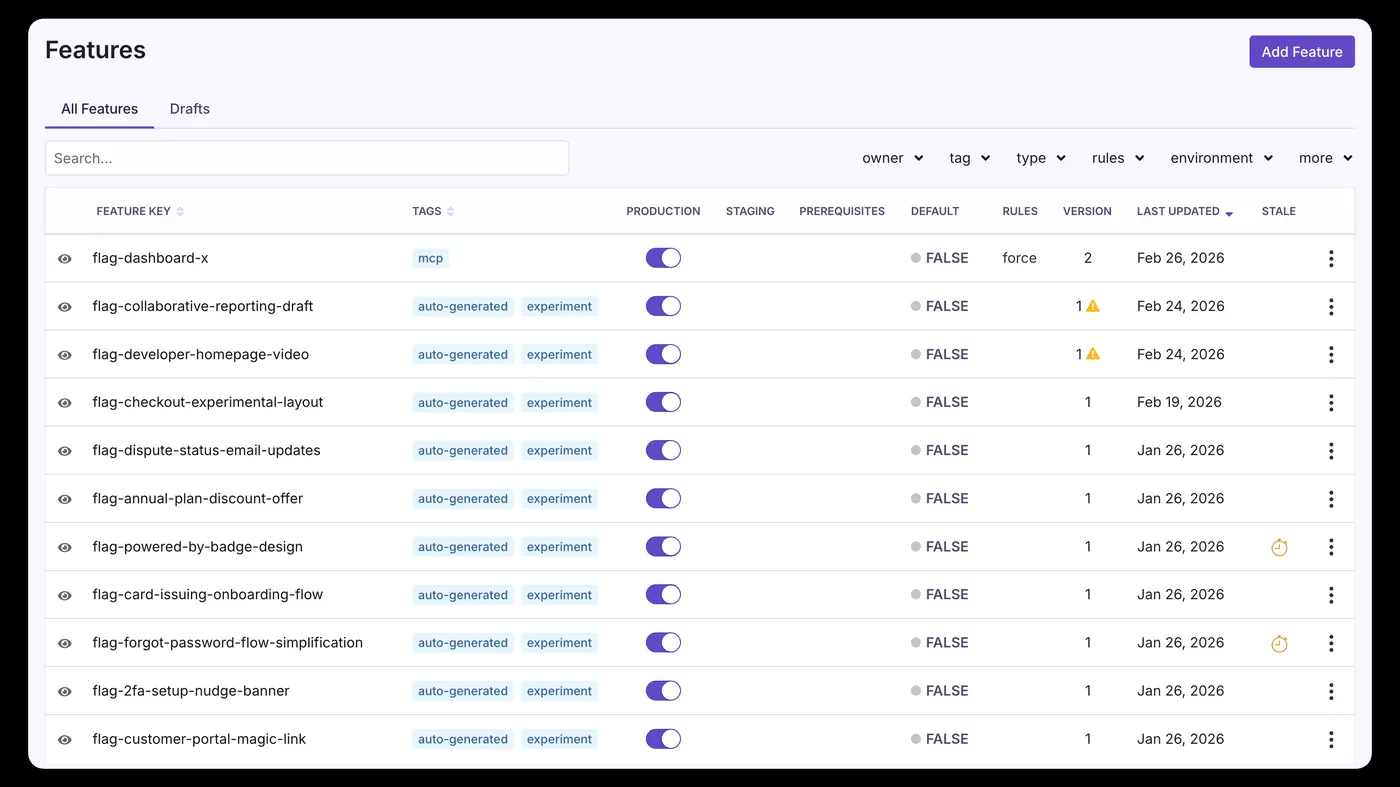Click the force rule text for flag-dashboard-x

(x=1020, y=258)
